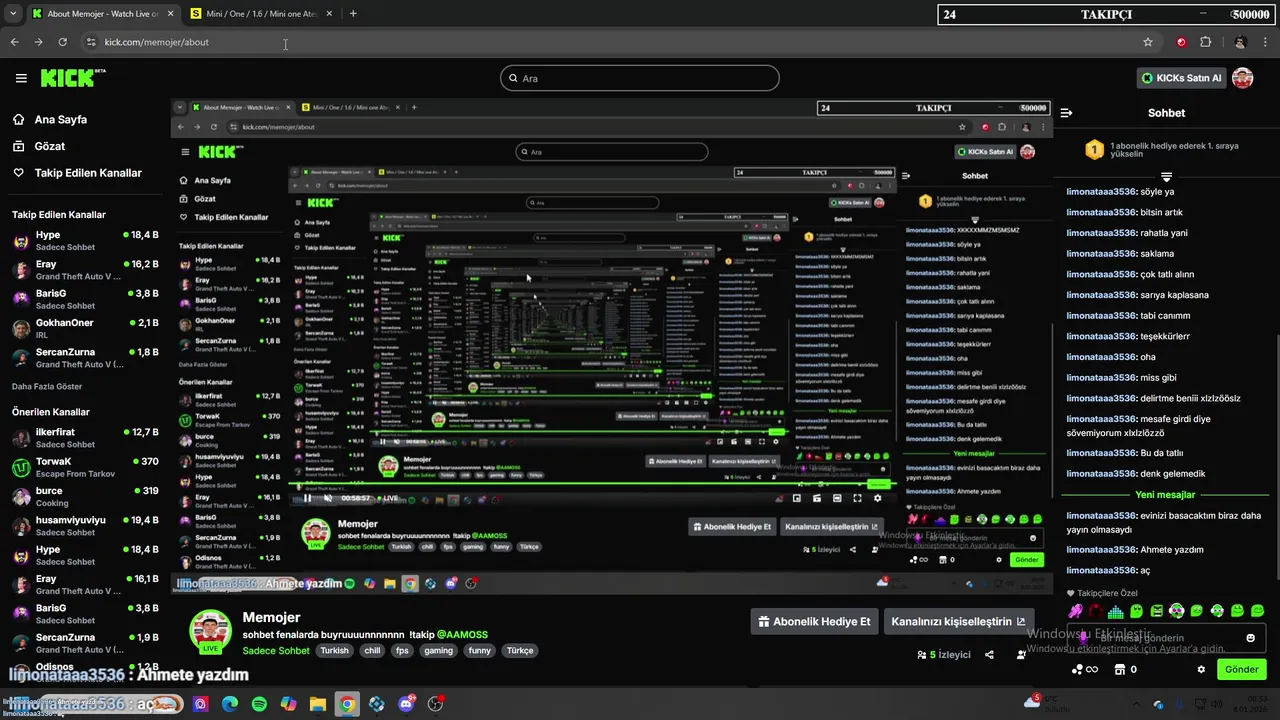Navigate to Gözat
Screen dimensions: 1280x720
pyautogui.click(x=50, y=146)
